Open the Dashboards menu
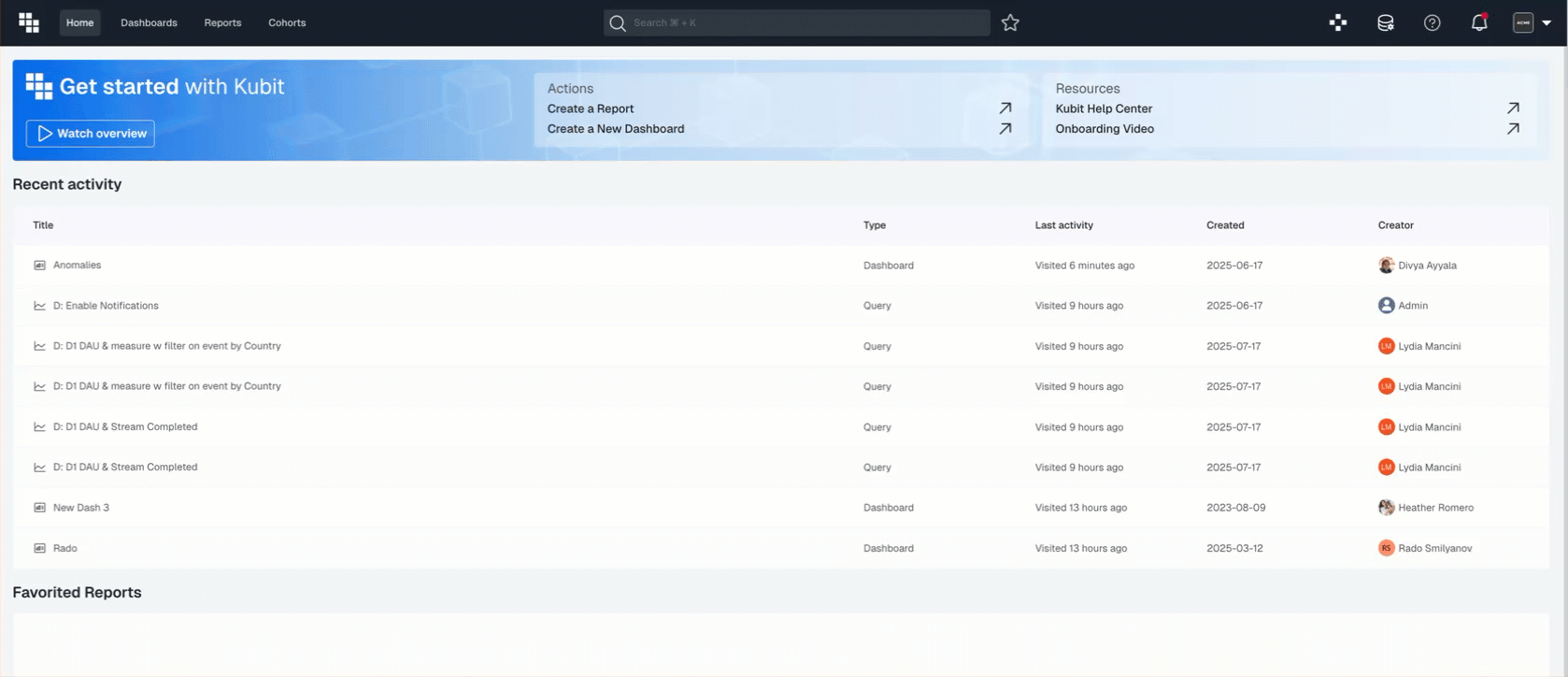The width and height of the screenshot is (1568, 677). 149,22
